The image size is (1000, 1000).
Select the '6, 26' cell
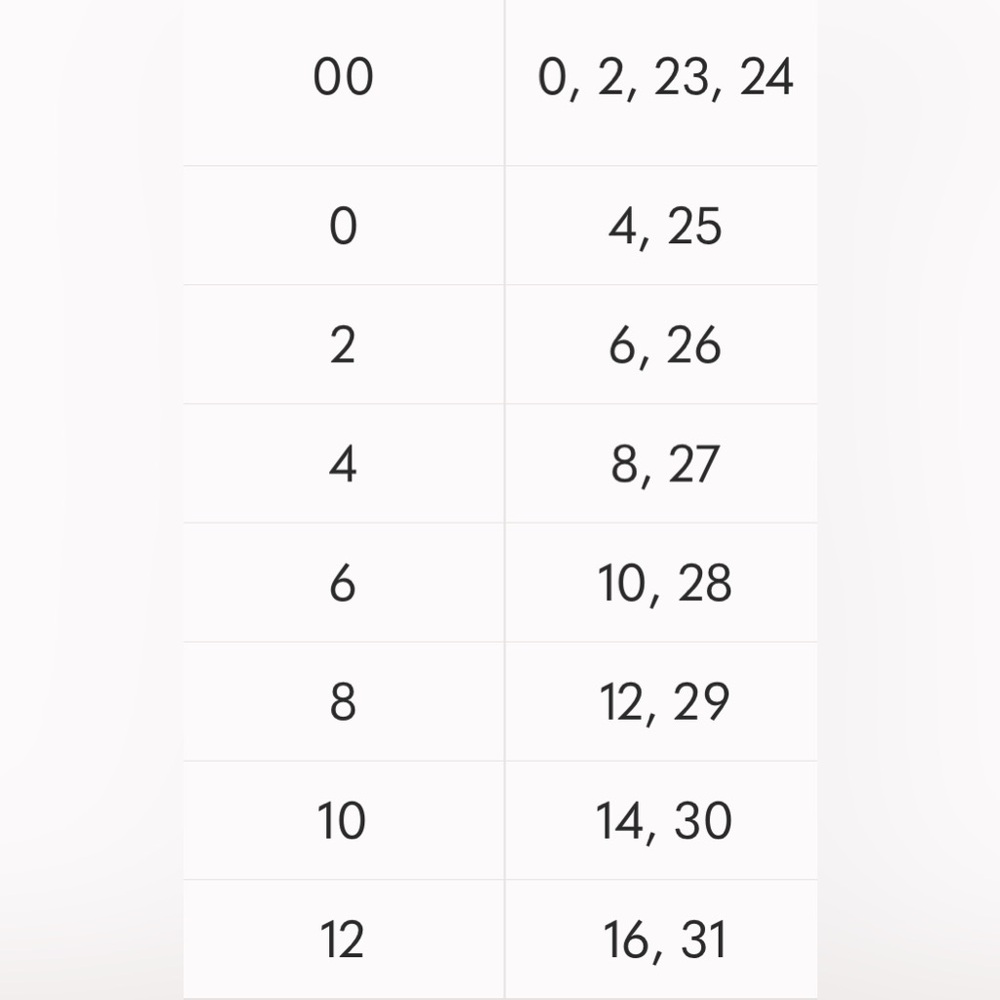665,345
